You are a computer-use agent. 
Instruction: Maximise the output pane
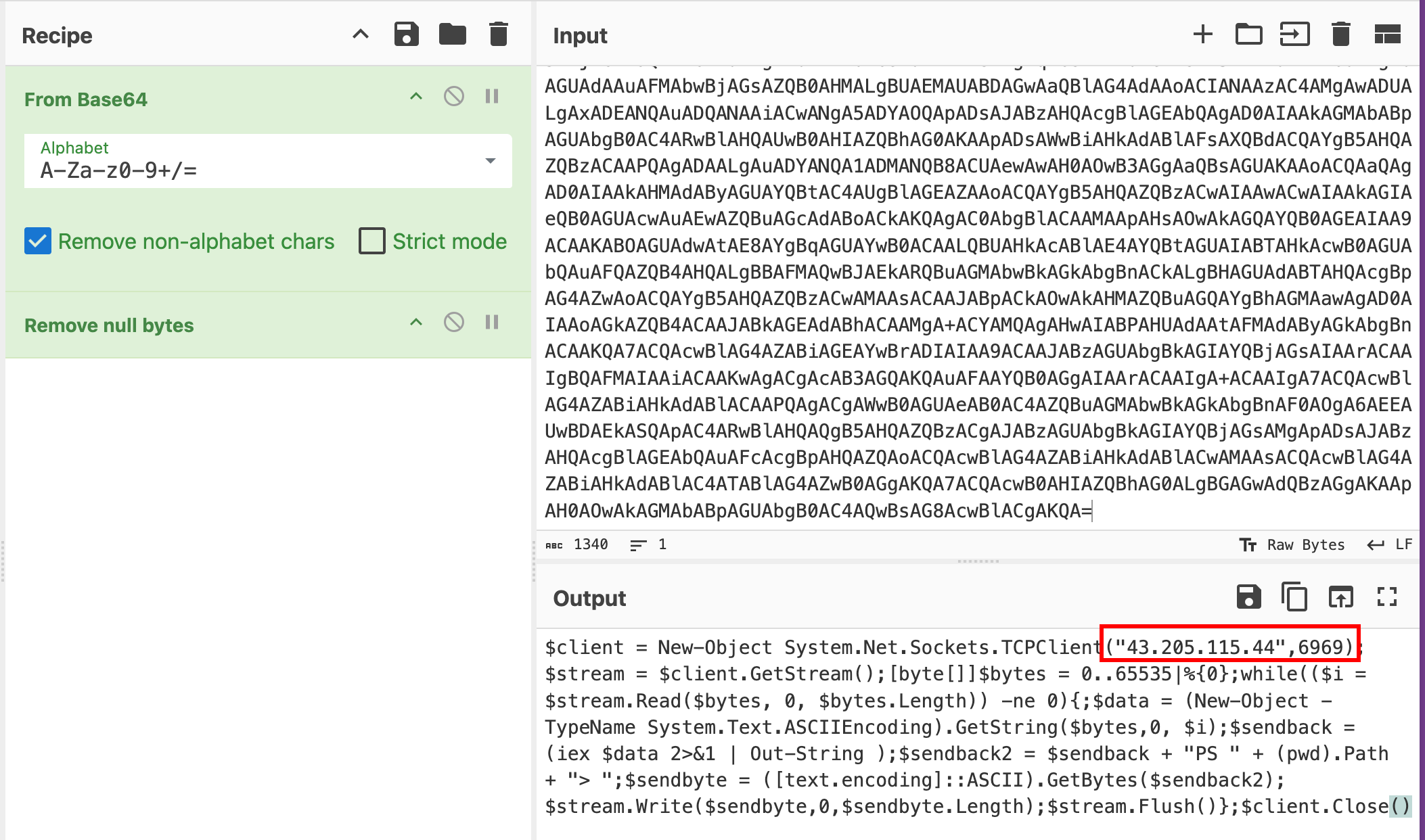pos(1387,598)
